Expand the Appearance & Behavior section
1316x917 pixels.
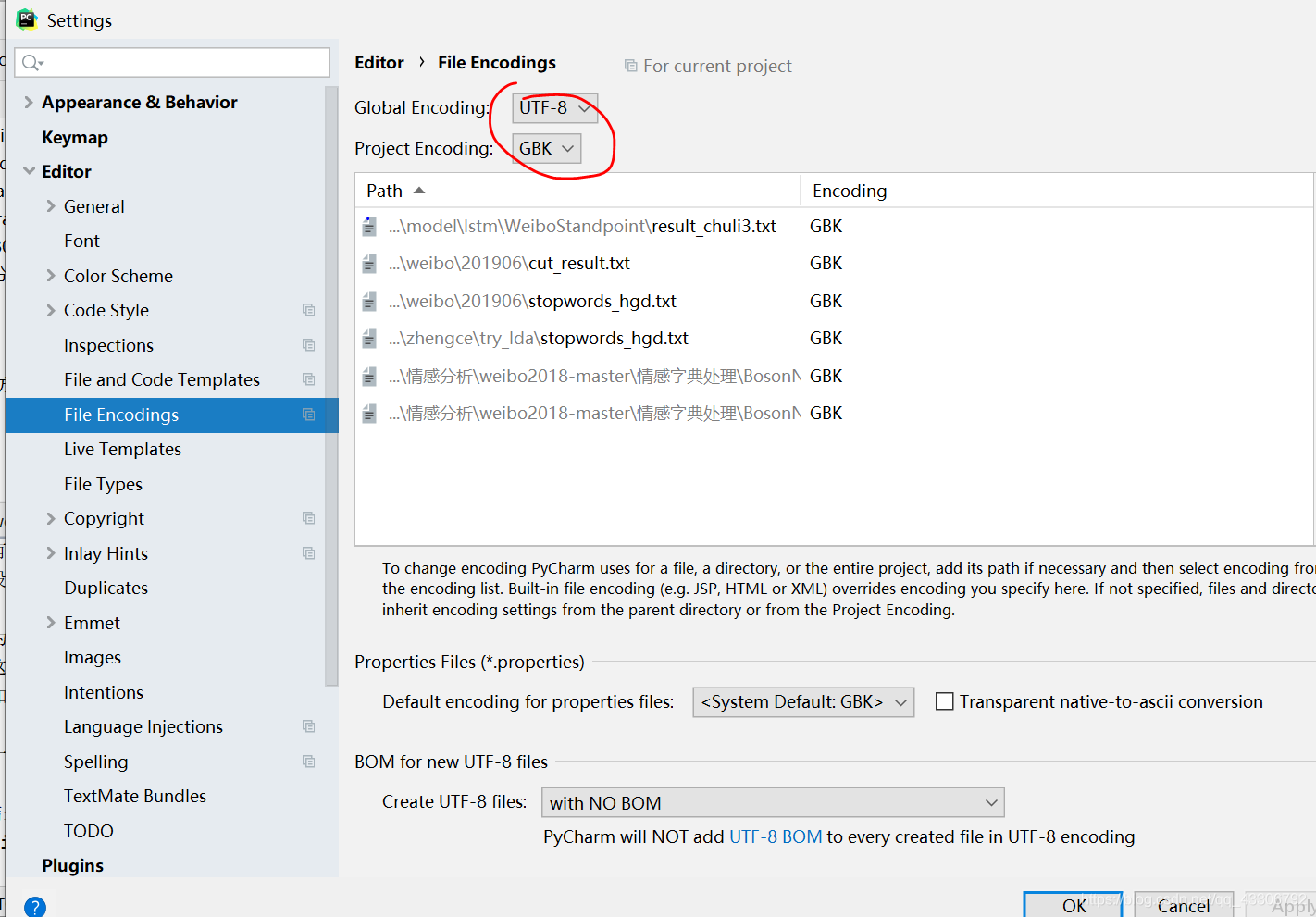pos(29,103)
